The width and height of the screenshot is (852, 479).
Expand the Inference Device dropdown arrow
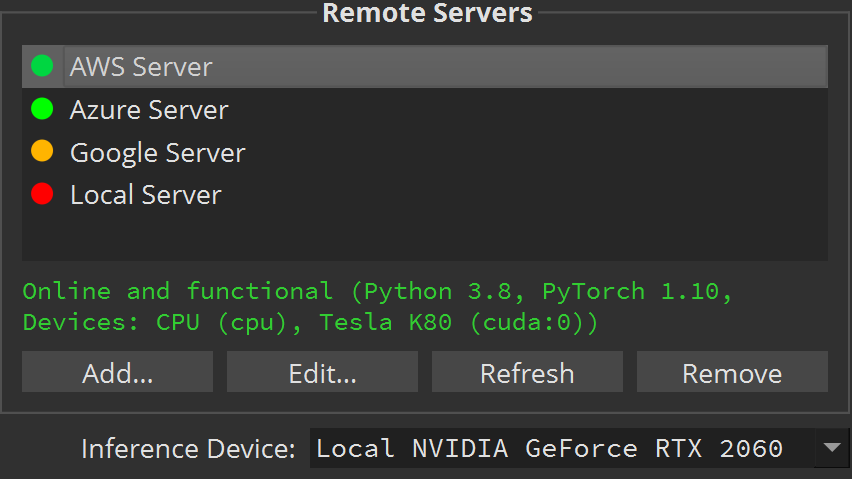coord(832,448)
